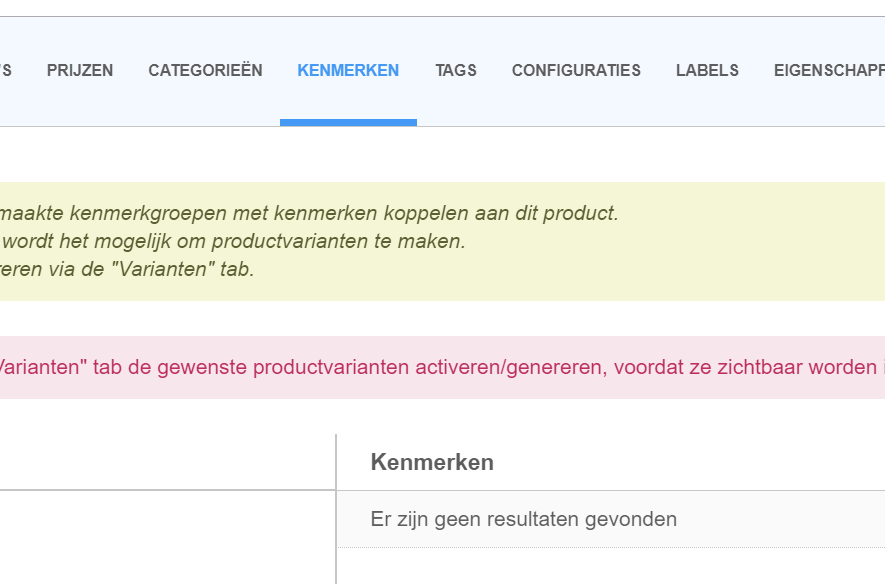Click the empty header cell left of Kenmerken

(x=165, y=462)
